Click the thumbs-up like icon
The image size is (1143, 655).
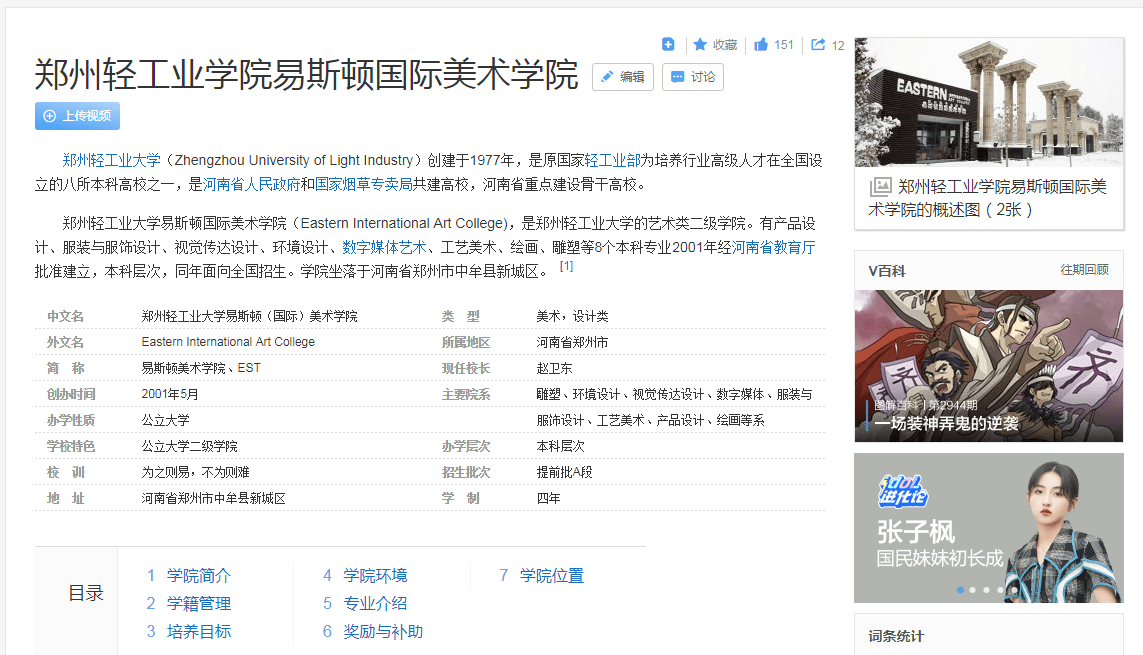coord(760,44)
